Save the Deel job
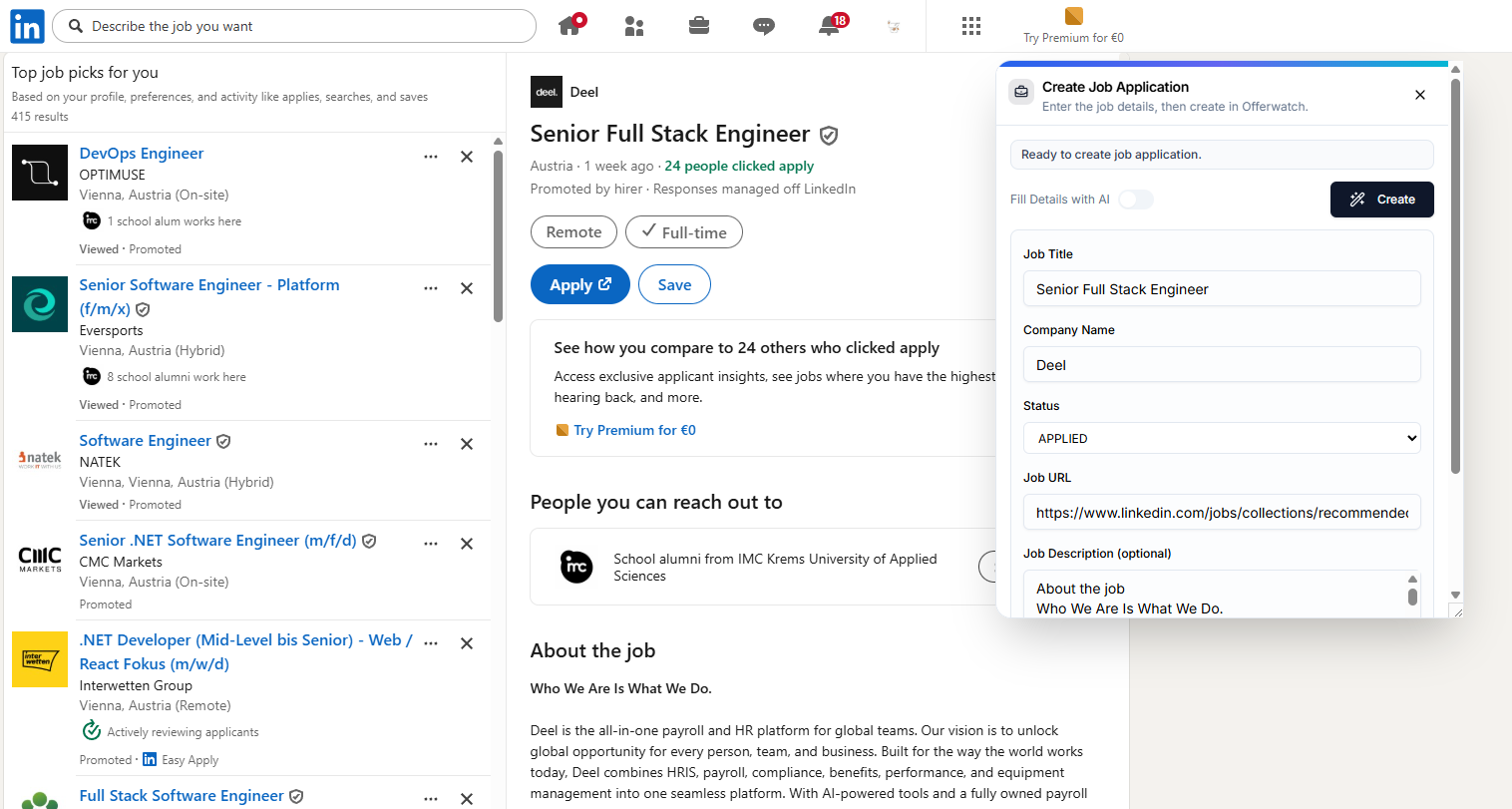This screenshot has width=1512, height=809. pos(674,284)
